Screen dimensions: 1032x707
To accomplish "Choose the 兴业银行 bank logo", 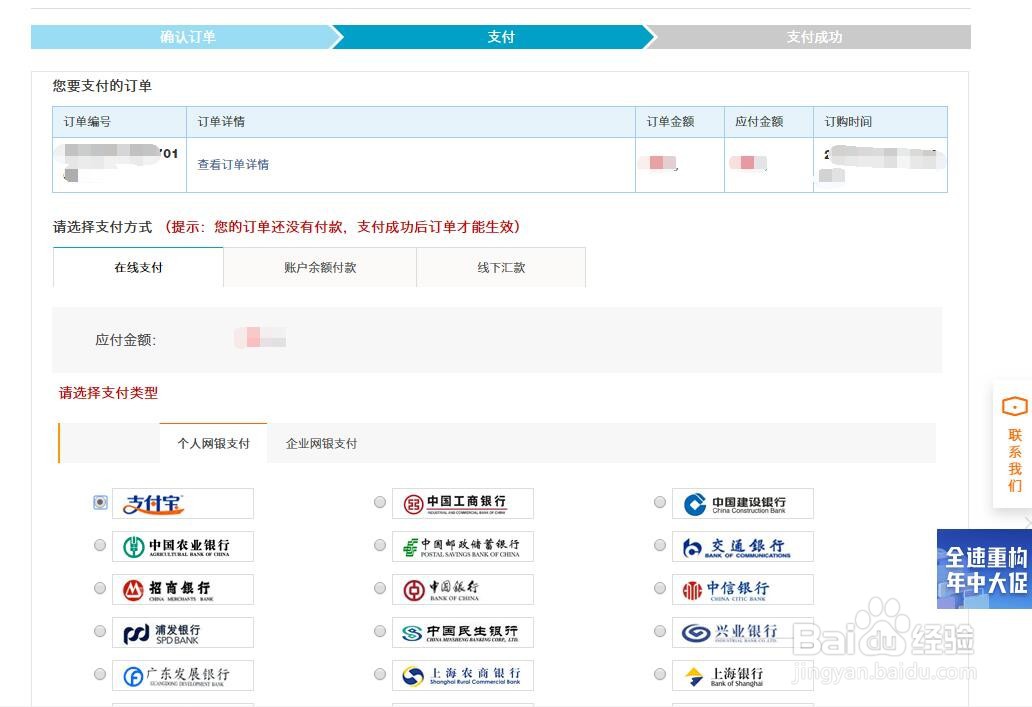I will point(742,633).
